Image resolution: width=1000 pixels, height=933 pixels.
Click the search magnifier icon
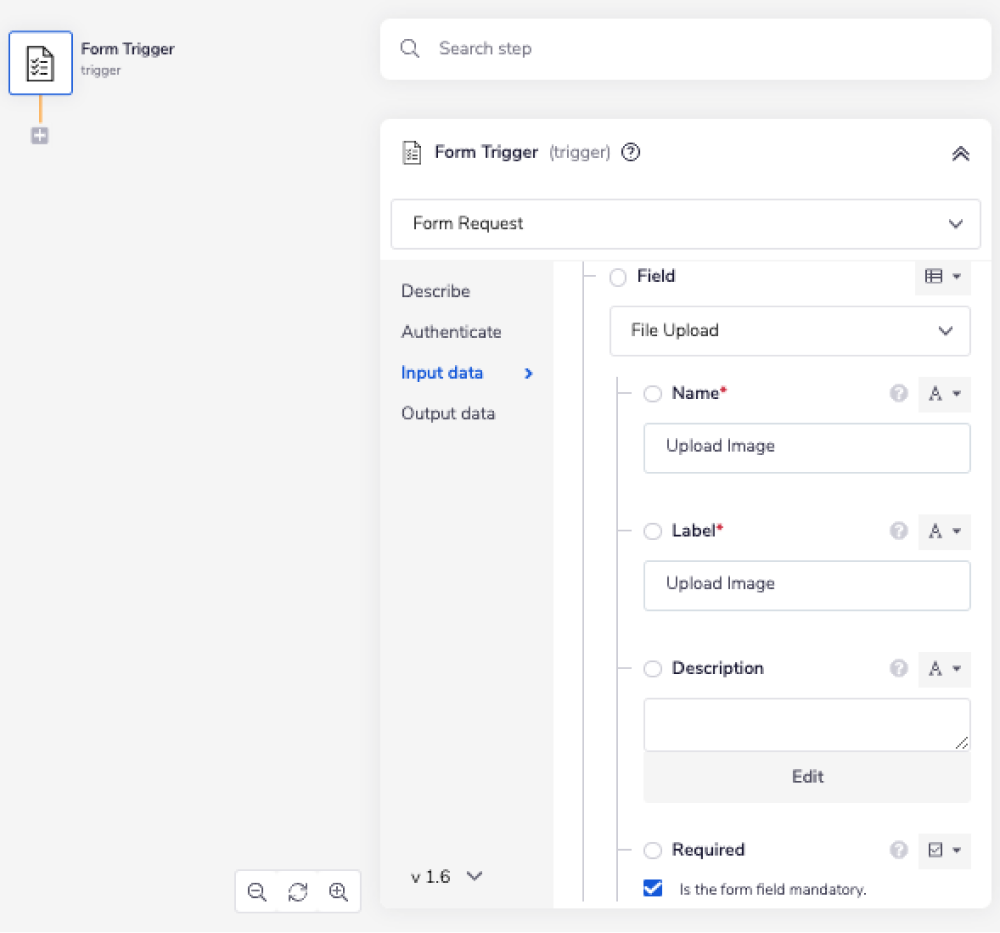point(410,48)
